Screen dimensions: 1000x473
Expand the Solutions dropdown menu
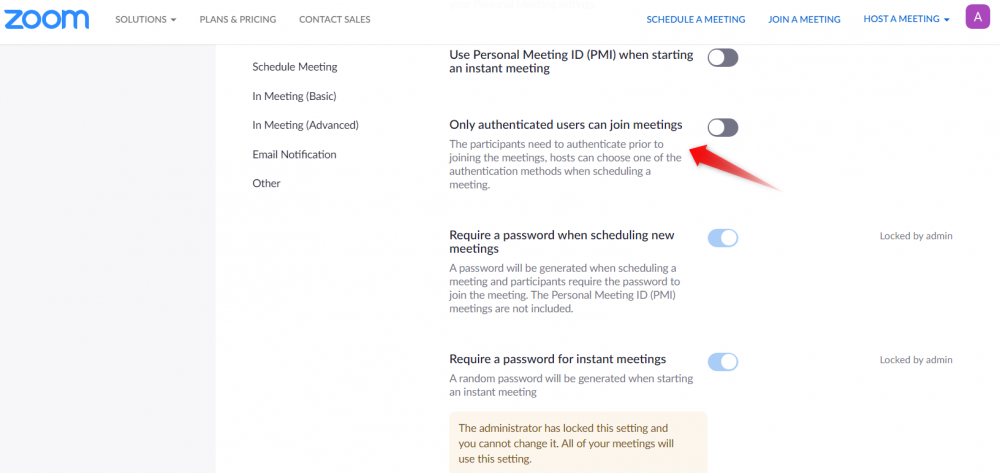coord(145,19)
